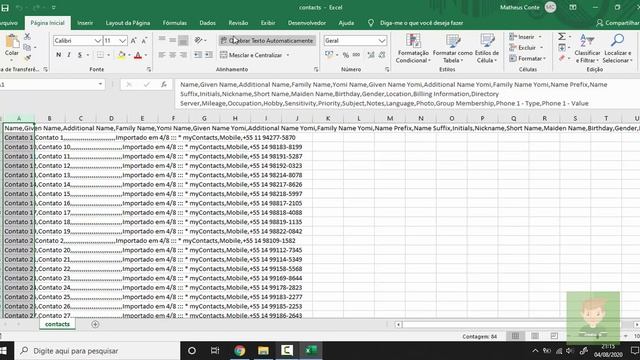
Task: Open Localizar e Selecionar
Action: point(618,48)
